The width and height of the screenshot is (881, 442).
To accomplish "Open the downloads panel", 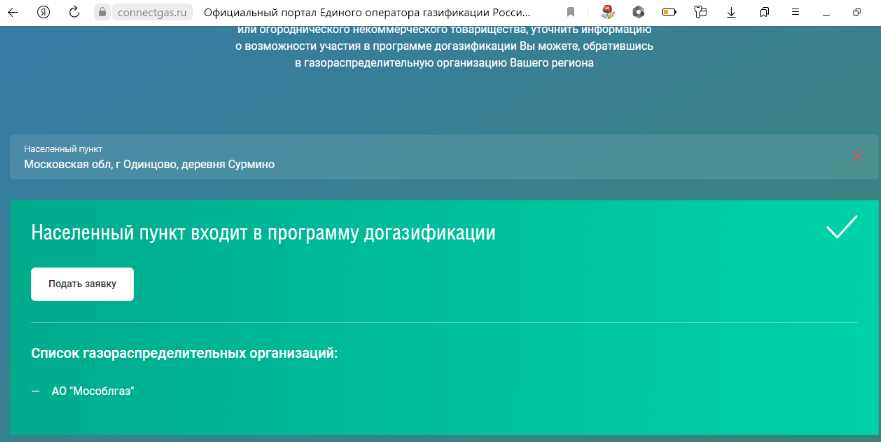I will 731,12.
